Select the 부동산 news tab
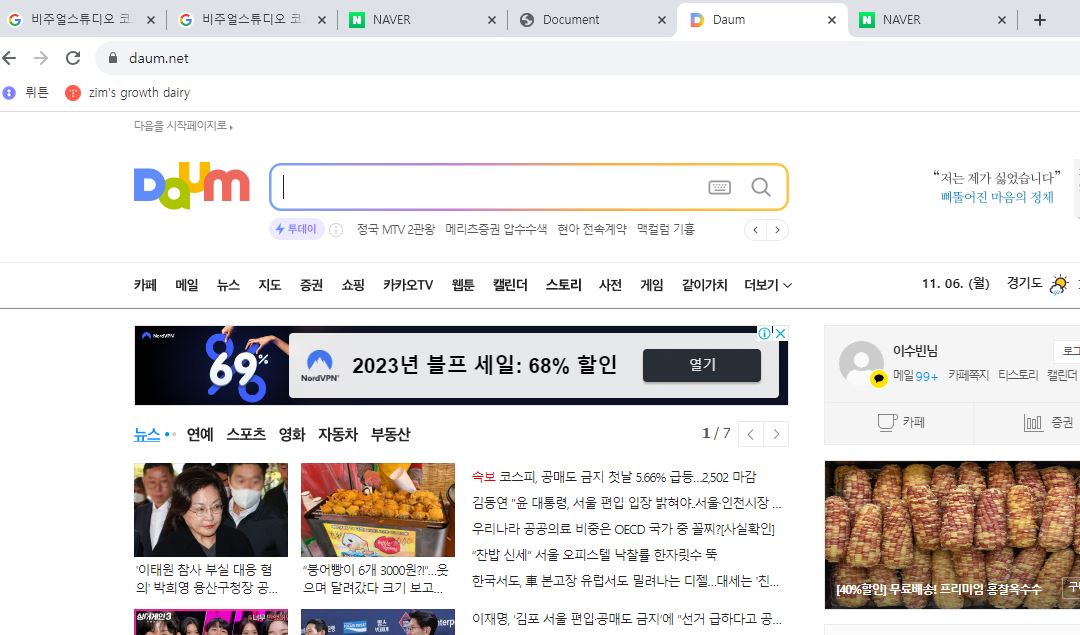The height and width of the screenshot is (635, 1080). click(x=391, y=435)
